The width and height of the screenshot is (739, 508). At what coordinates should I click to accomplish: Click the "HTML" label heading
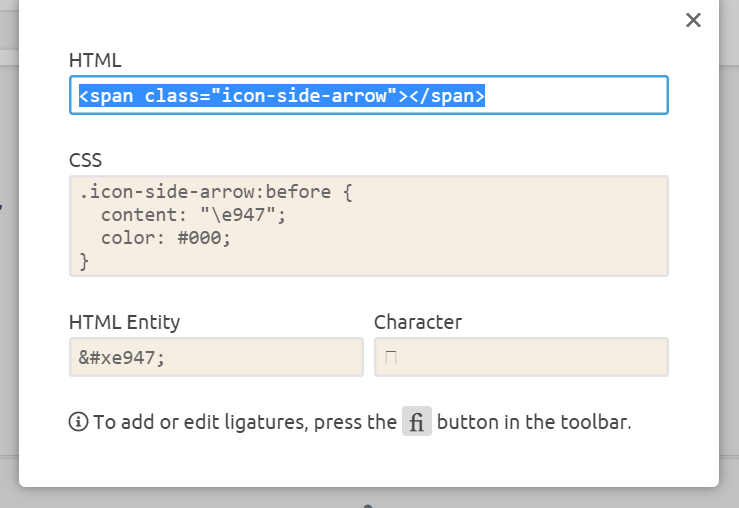coord(95,60)
